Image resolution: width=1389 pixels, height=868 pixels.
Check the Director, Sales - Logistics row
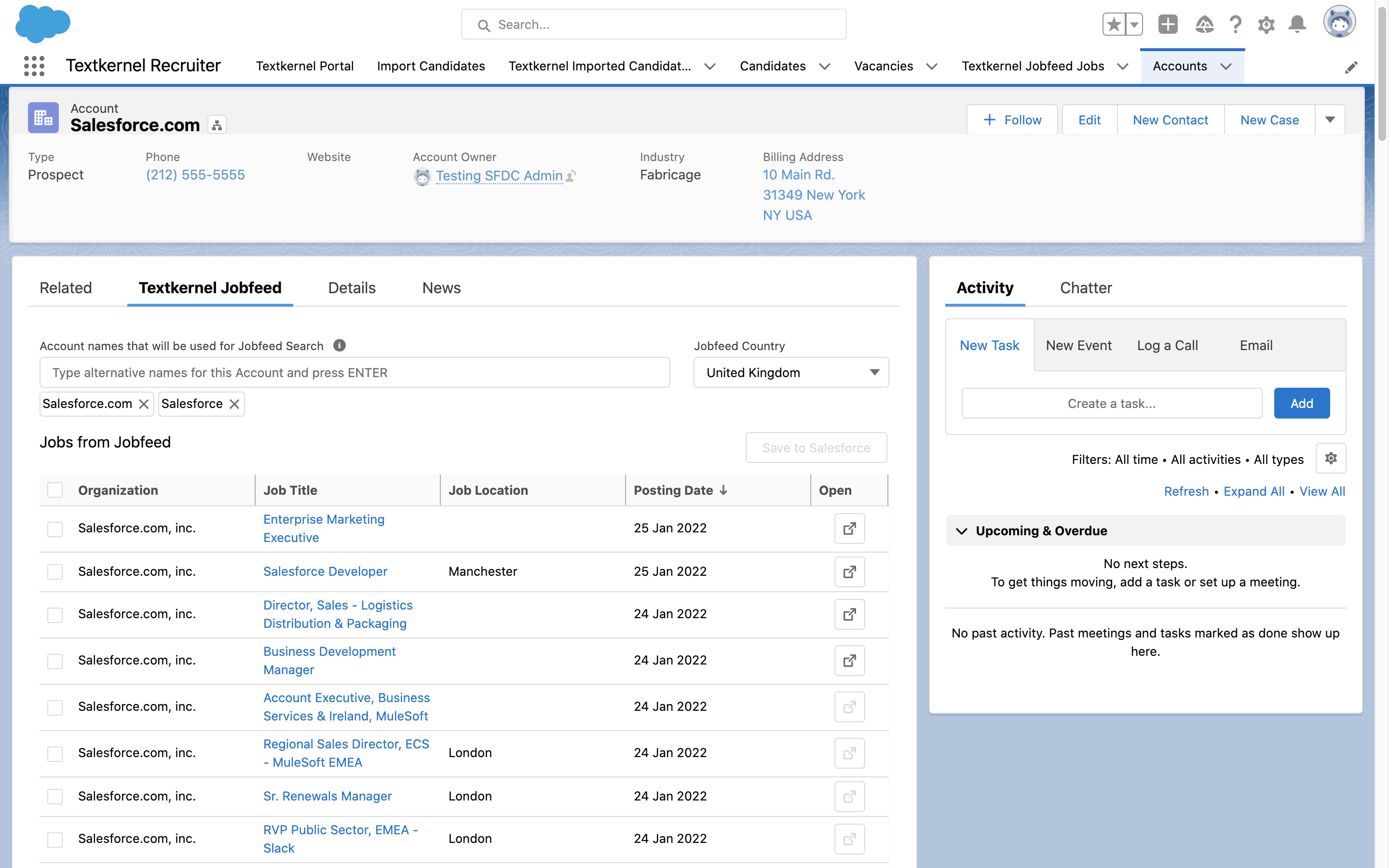pos(55,615)
